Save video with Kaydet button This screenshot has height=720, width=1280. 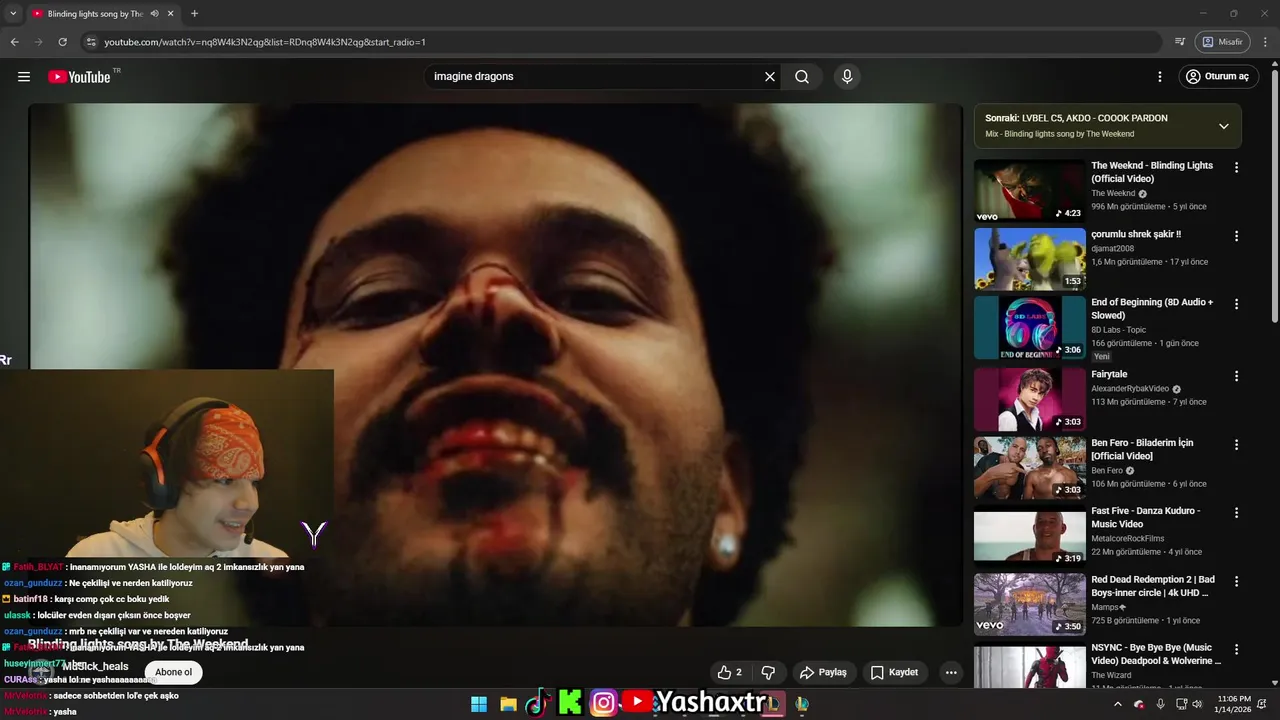894,673
